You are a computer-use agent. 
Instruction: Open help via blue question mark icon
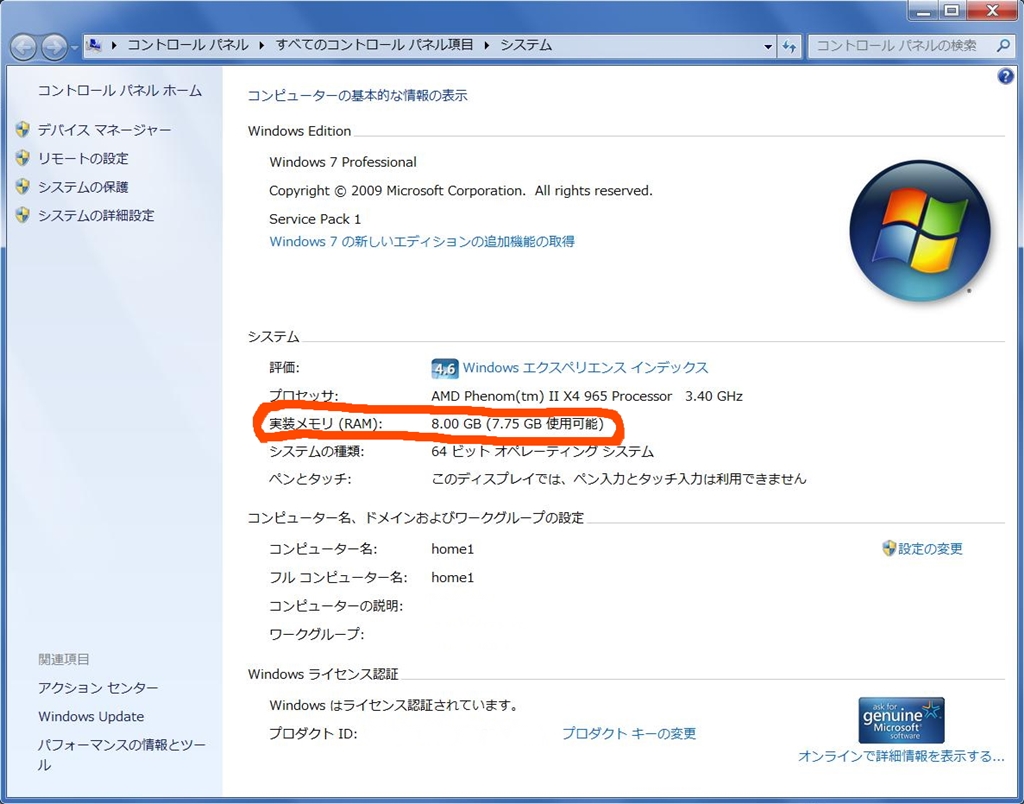[1005, 76]
